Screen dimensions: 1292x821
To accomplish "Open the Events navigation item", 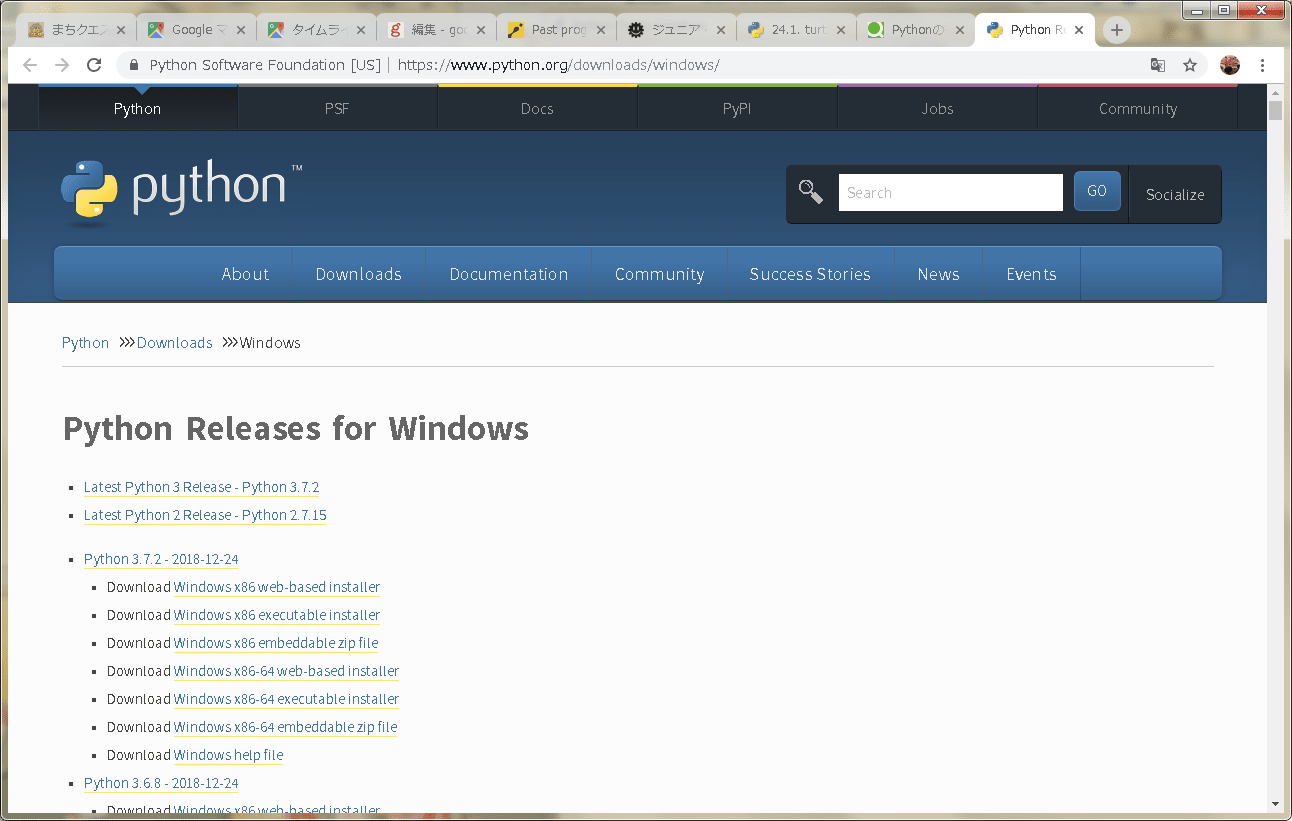I will pyautogui.click(x=1031, y=274).
